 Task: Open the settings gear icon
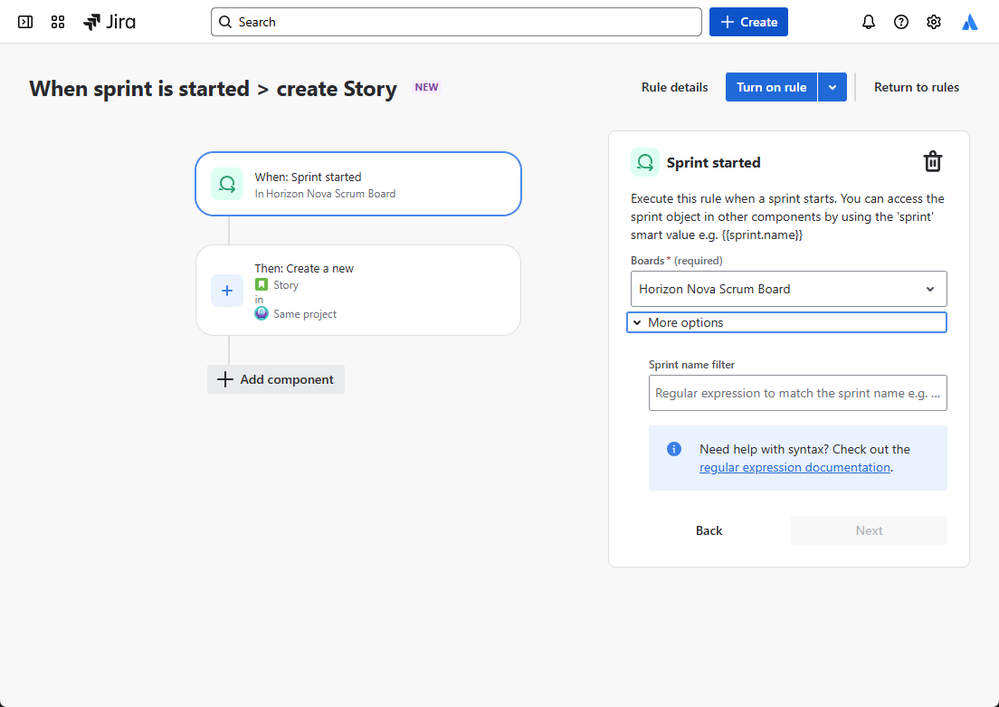click(934, 22)
